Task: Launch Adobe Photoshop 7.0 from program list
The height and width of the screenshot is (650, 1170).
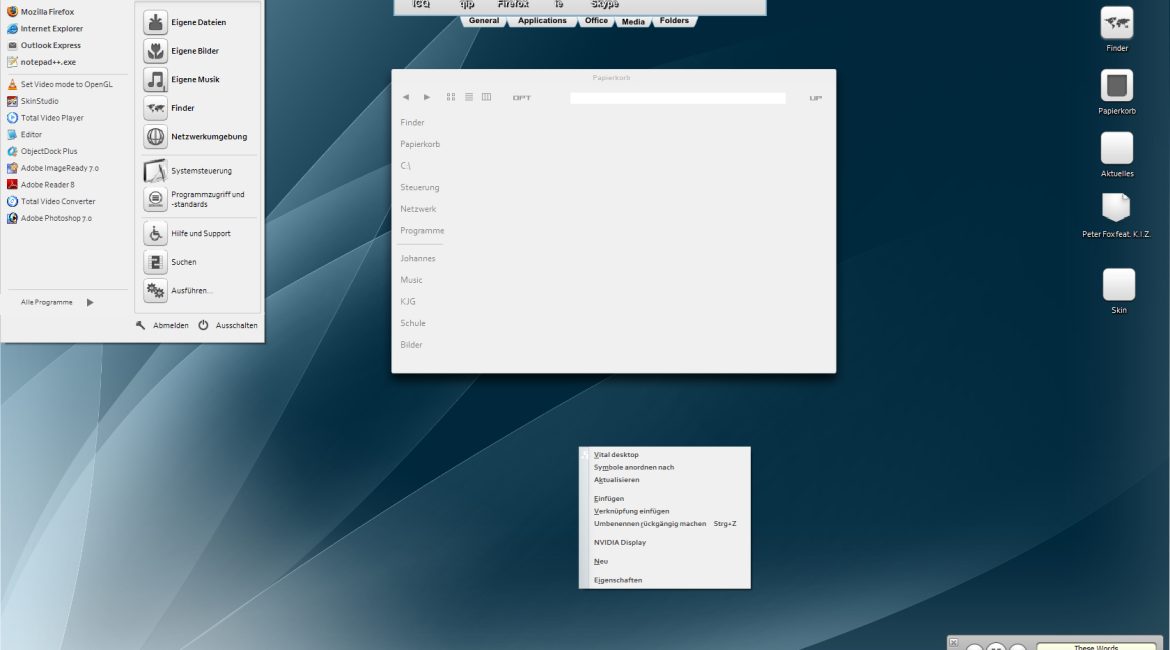Action: pyautogui.click(x=56, y=218)
